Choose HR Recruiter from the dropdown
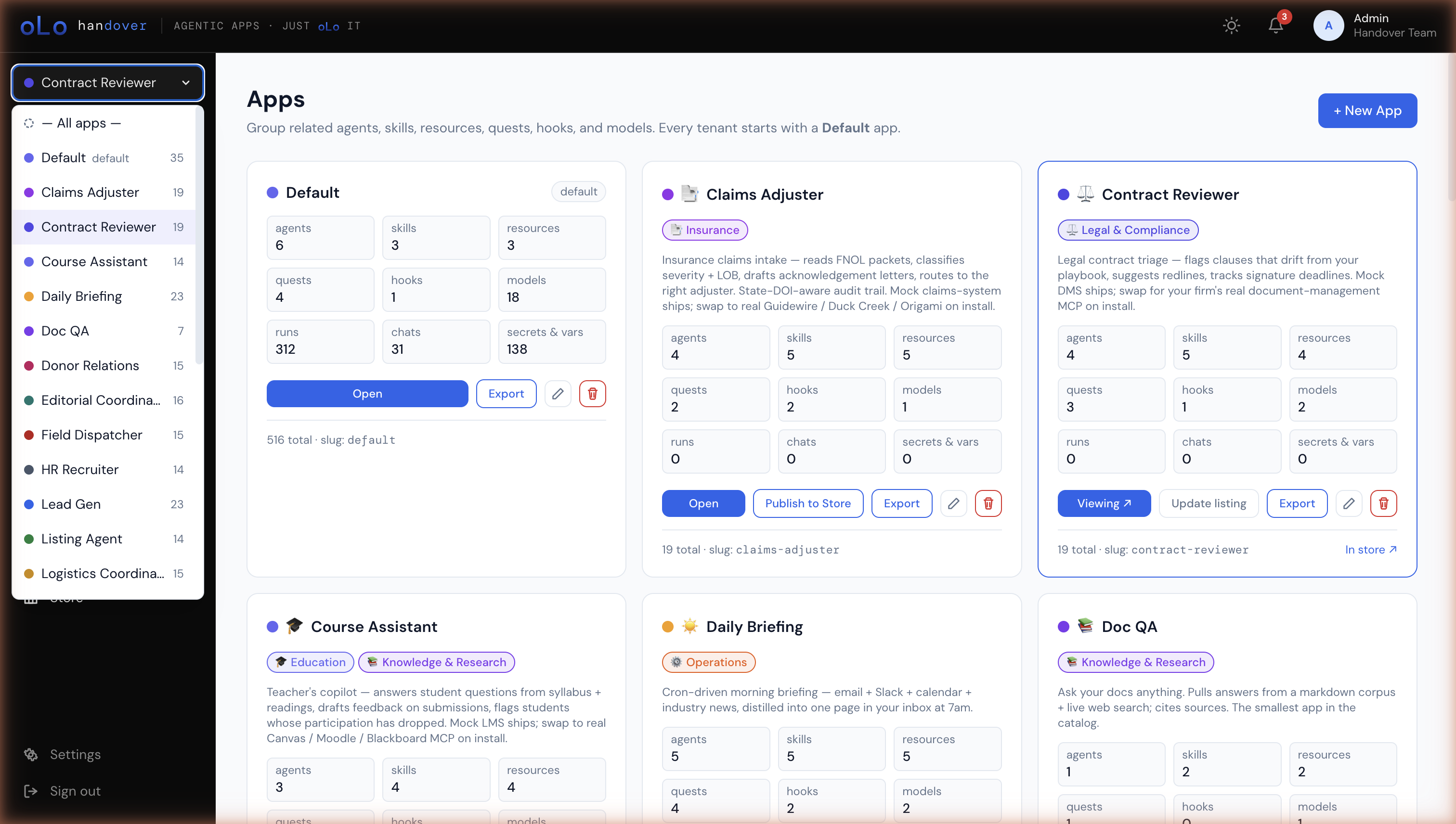 pos(104,469)
